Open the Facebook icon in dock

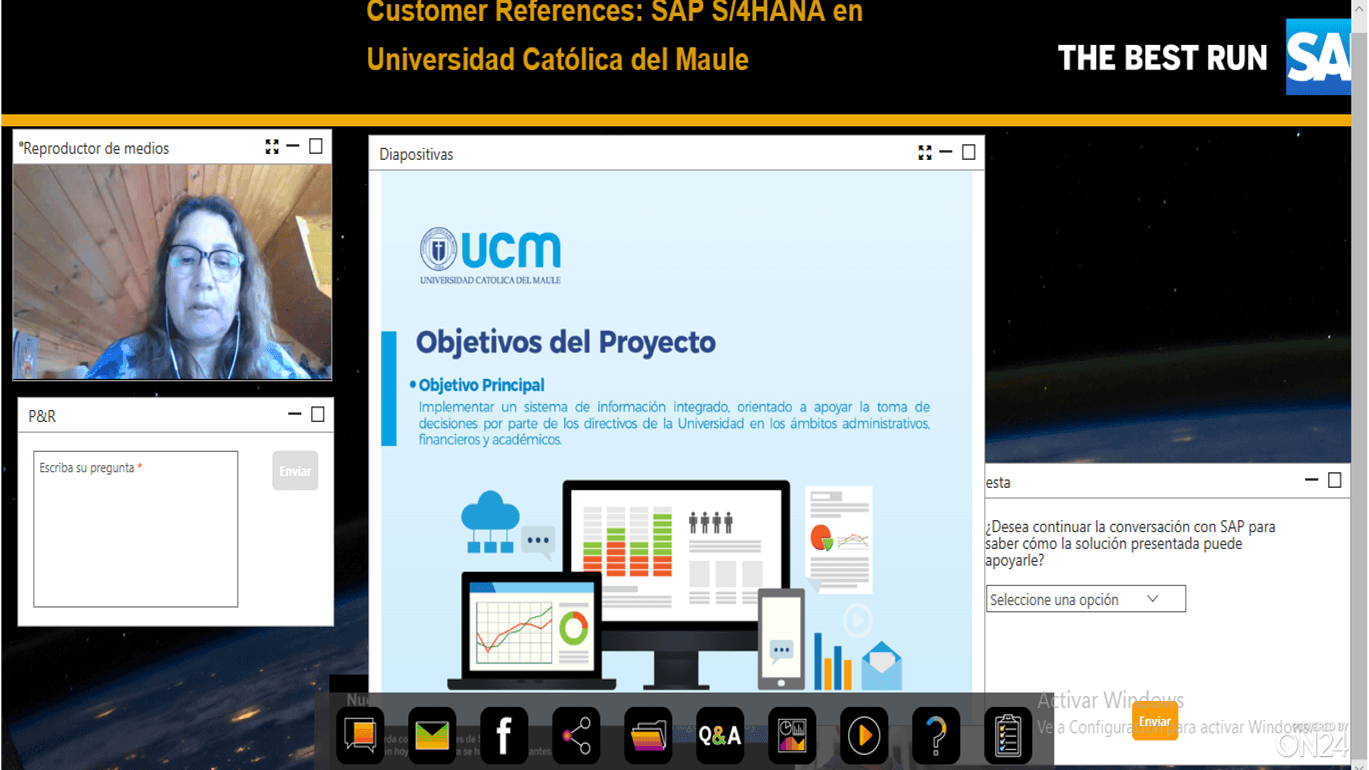[504, 736]
